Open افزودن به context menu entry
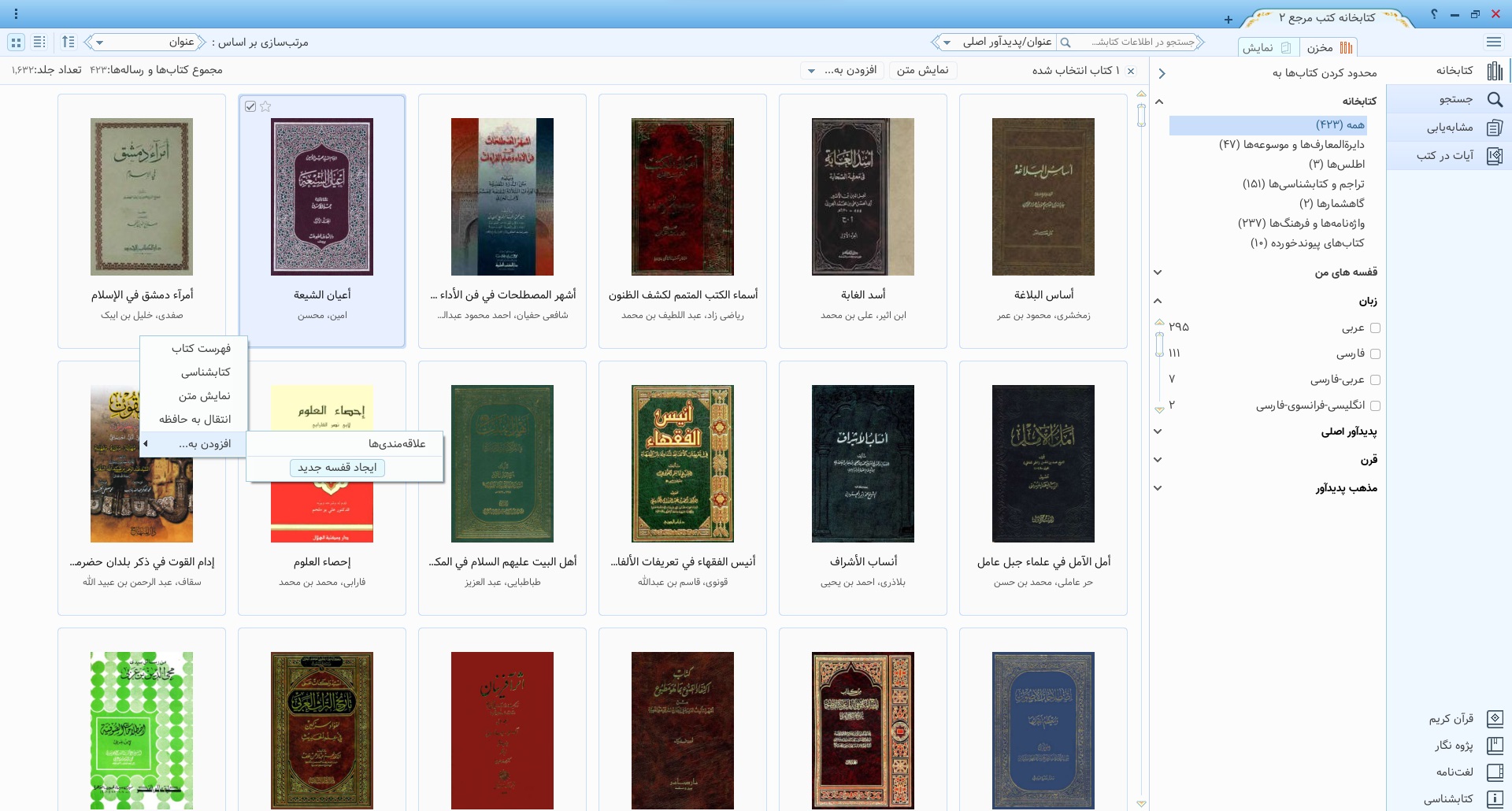Image resolution: width=1512 pixels, height=811 pixels. (194, 444)
